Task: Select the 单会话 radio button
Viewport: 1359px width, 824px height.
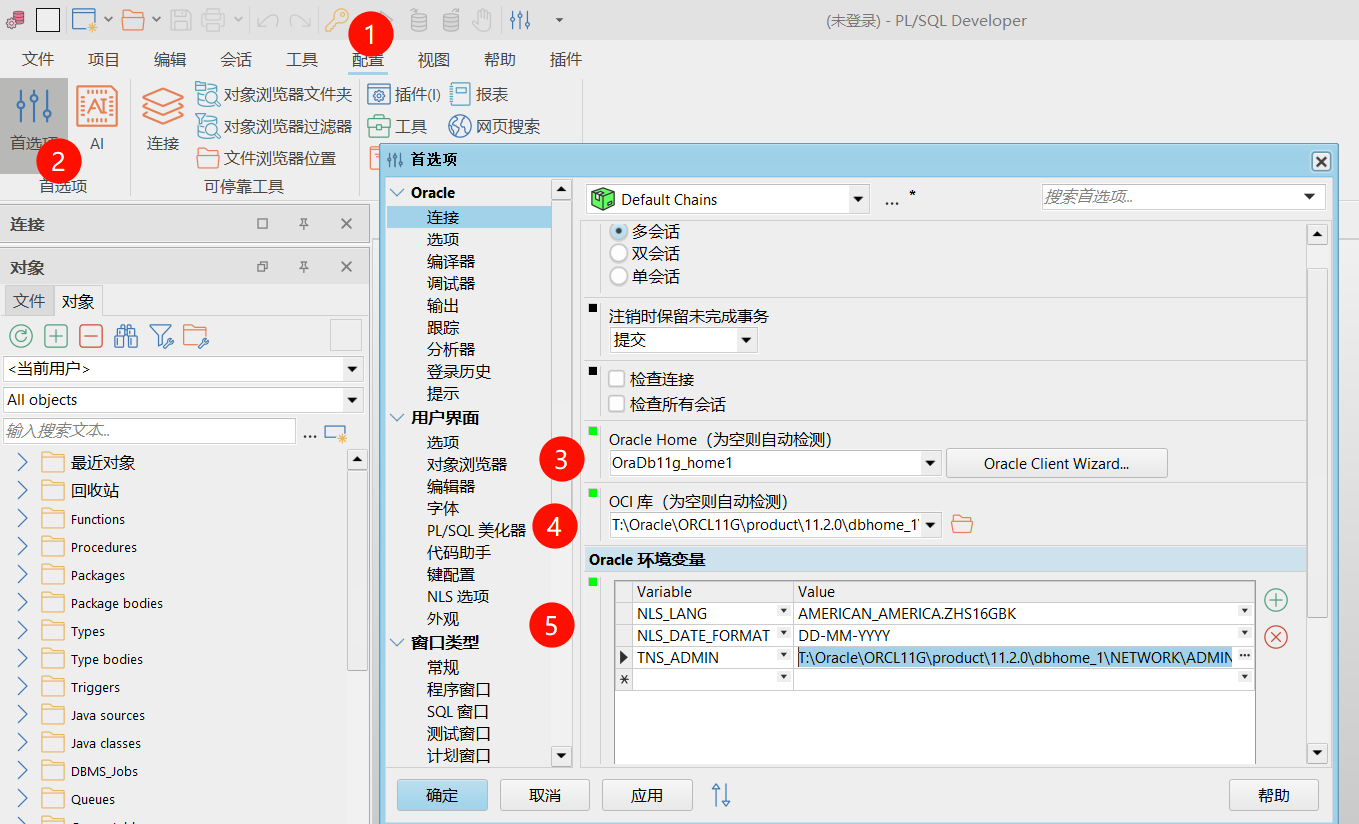Action: (x=619, y=276)
